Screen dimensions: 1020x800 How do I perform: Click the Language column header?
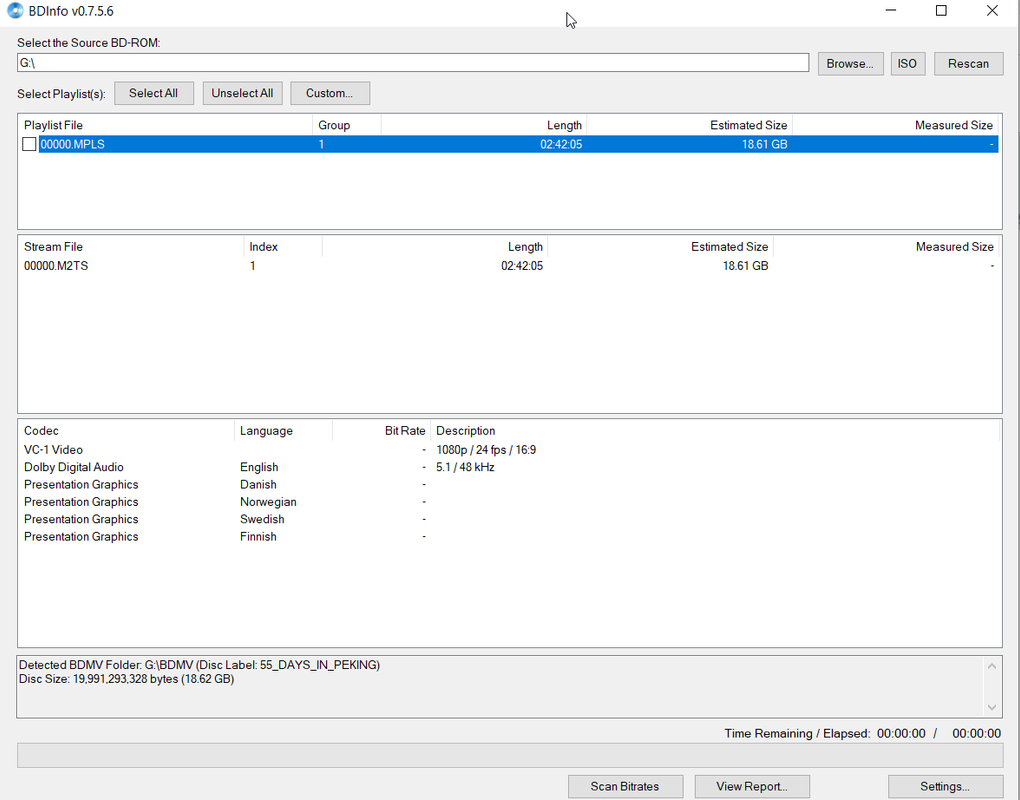(283, 431)
